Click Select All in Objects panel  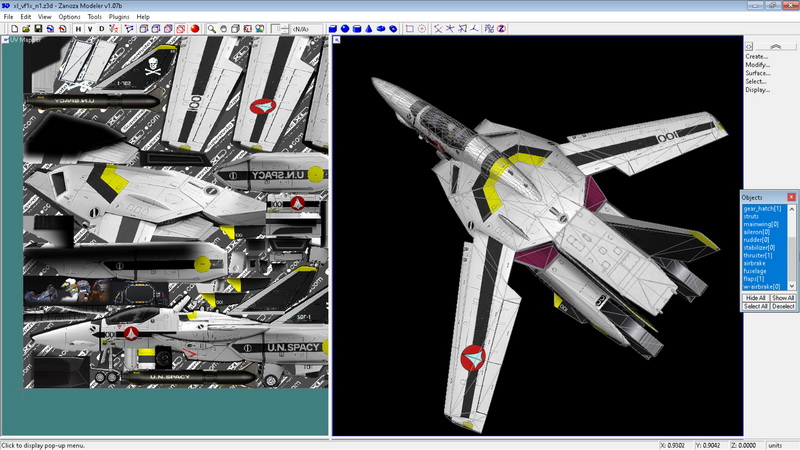[x=755, y=307]
